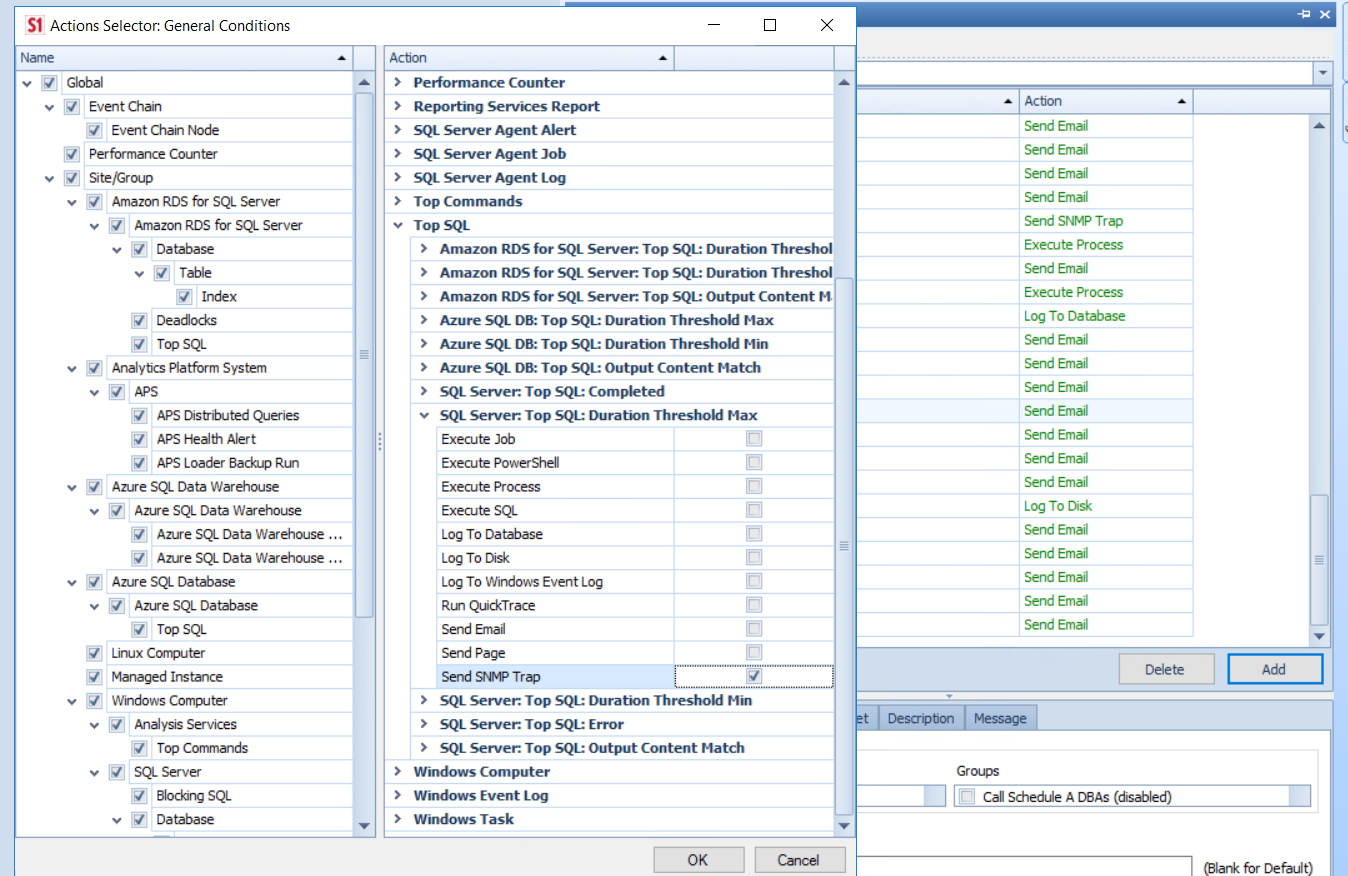This screenshot has height=876, width=1348.
Task: Select the APS Distributed Queries tree item
Action: [x=227, y=415]
